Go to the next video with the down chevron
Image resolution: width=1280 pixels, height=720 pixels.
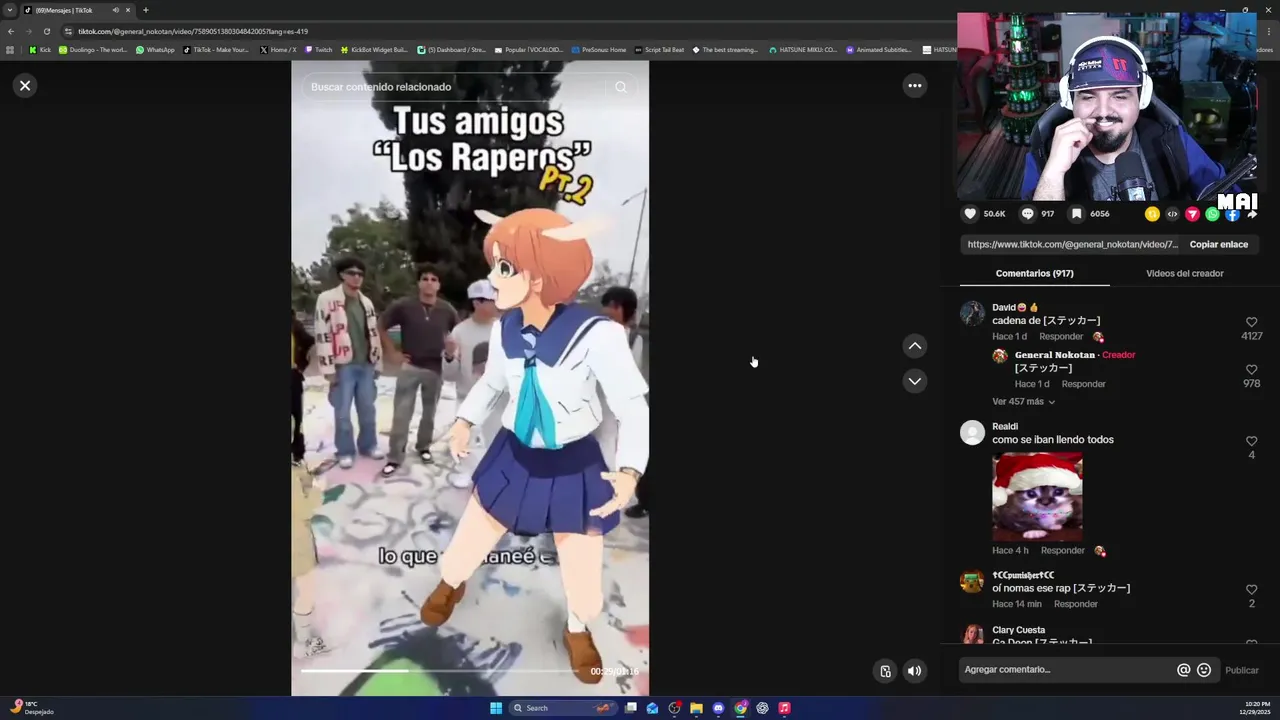pyautogui.click(x=914, y=381)
